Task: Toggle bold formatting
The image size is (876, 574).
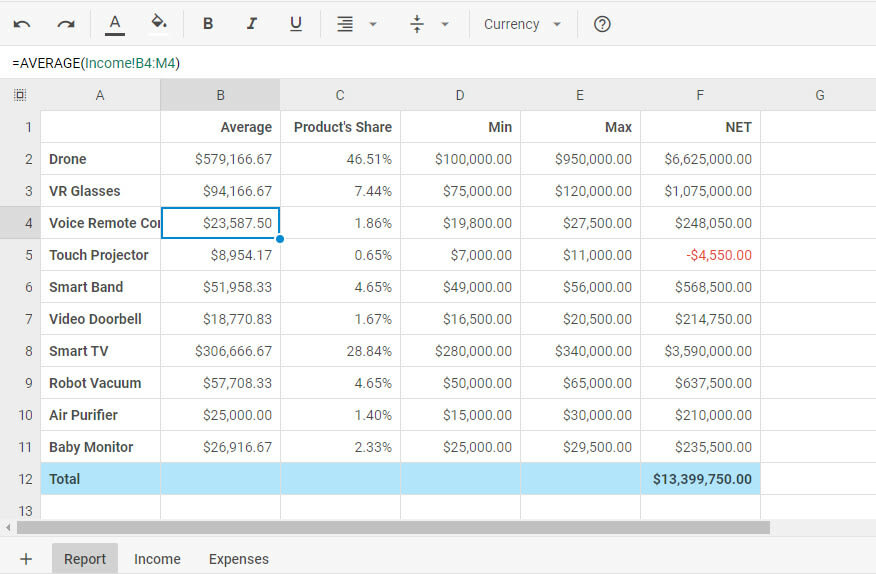Action: [x=208, y=24]
